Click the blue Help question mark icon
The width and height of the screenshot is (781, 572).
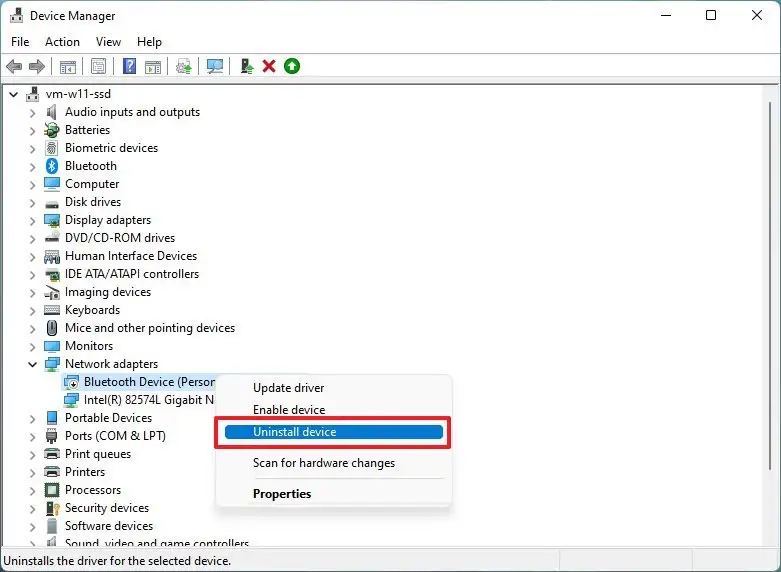pos(129,66)
